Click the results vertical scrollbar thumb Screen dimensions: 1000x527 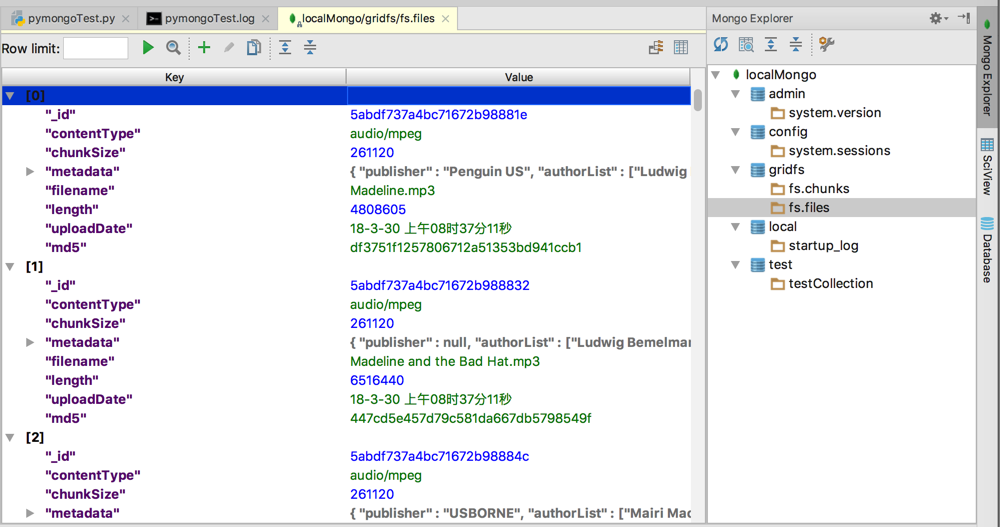click(x=698, y=100)
